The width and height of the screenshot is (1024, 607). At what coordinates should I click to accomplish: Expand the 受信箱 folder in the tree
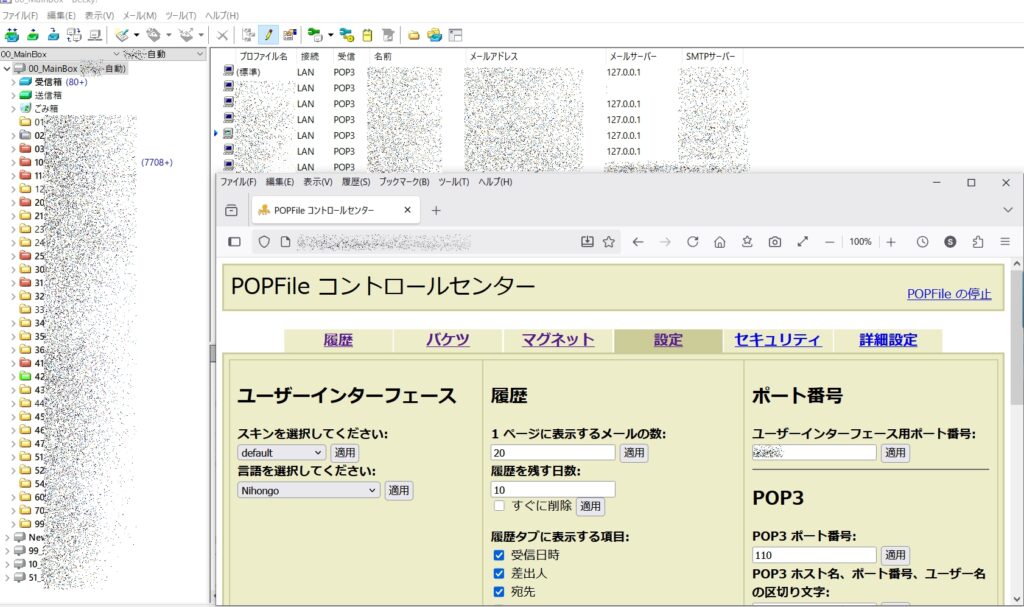click(13, 82)
